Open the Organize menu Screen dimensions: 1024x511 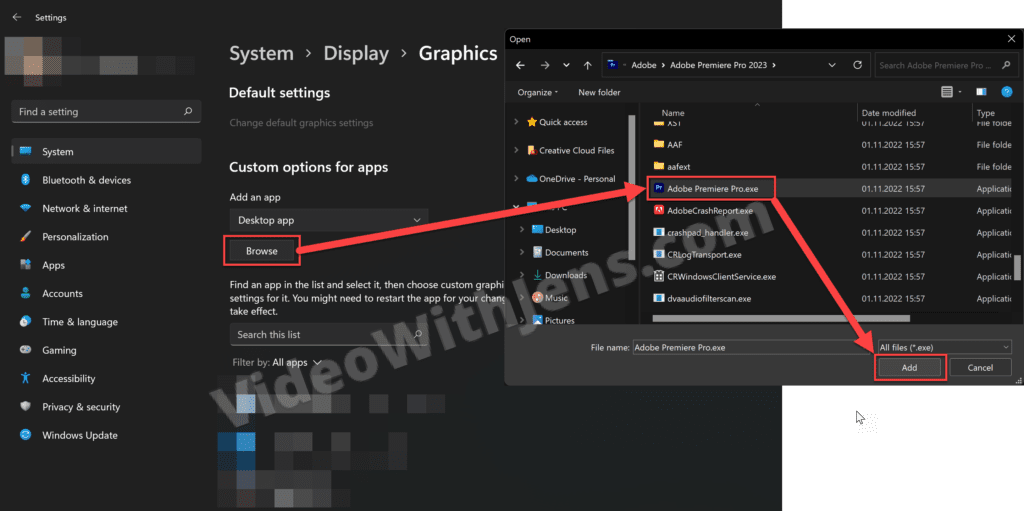point(537,92)
